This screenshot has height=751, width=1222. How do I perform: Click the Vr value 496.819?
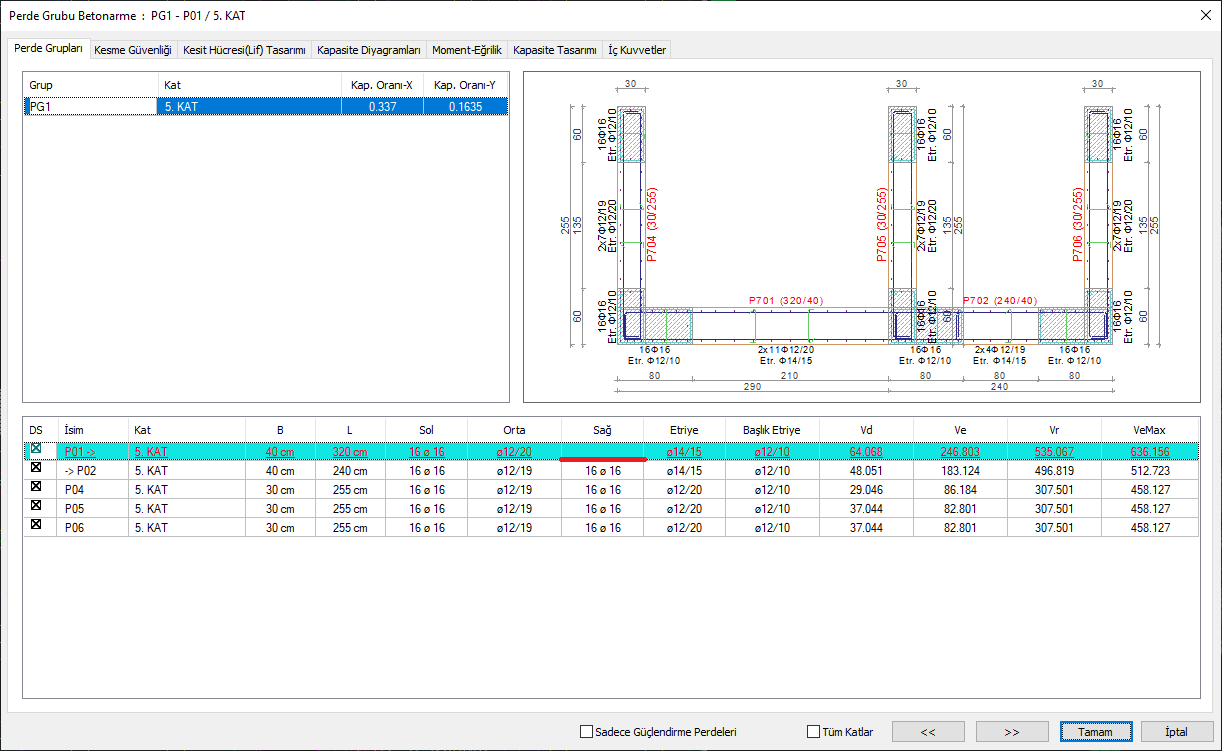click(x=1054, y=471)
